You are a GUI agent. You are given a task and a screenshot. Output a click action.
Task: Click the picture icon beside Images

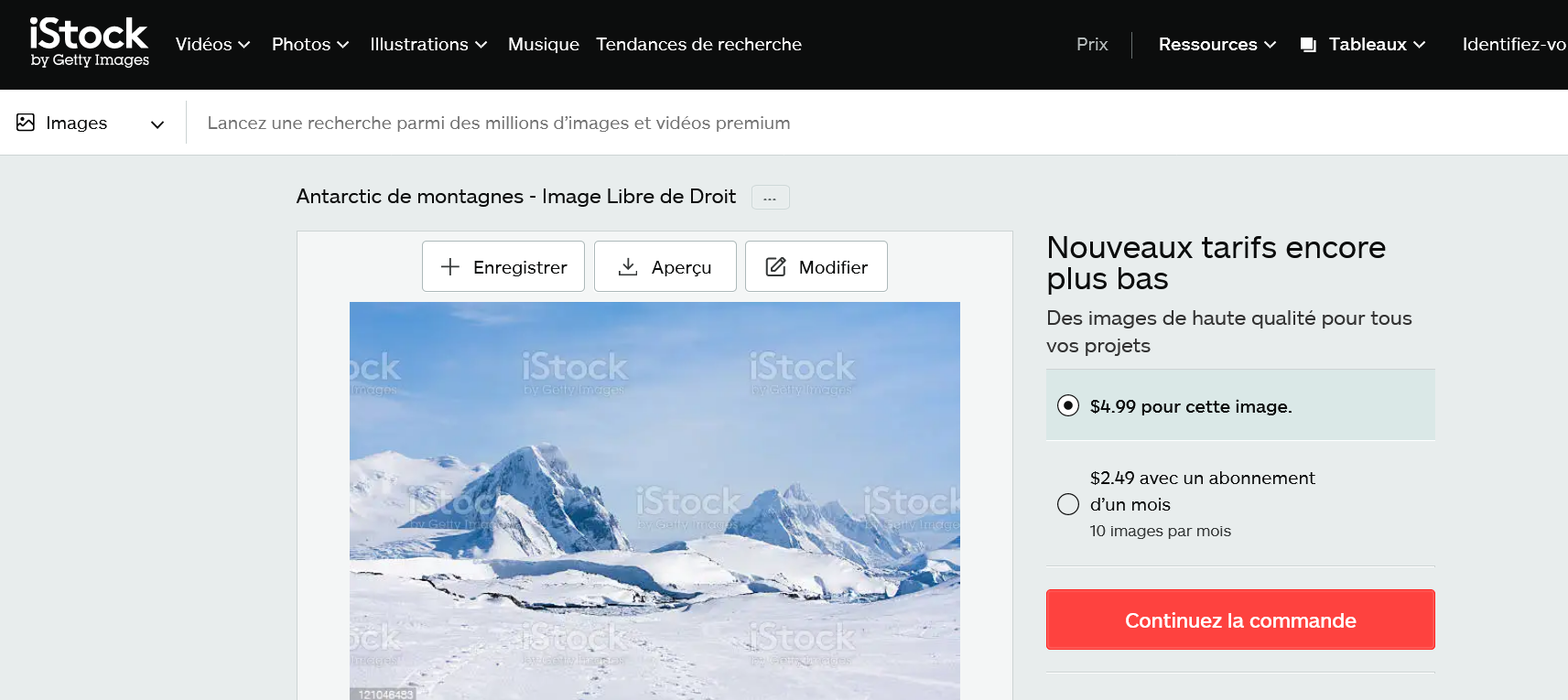coord(26,122)
